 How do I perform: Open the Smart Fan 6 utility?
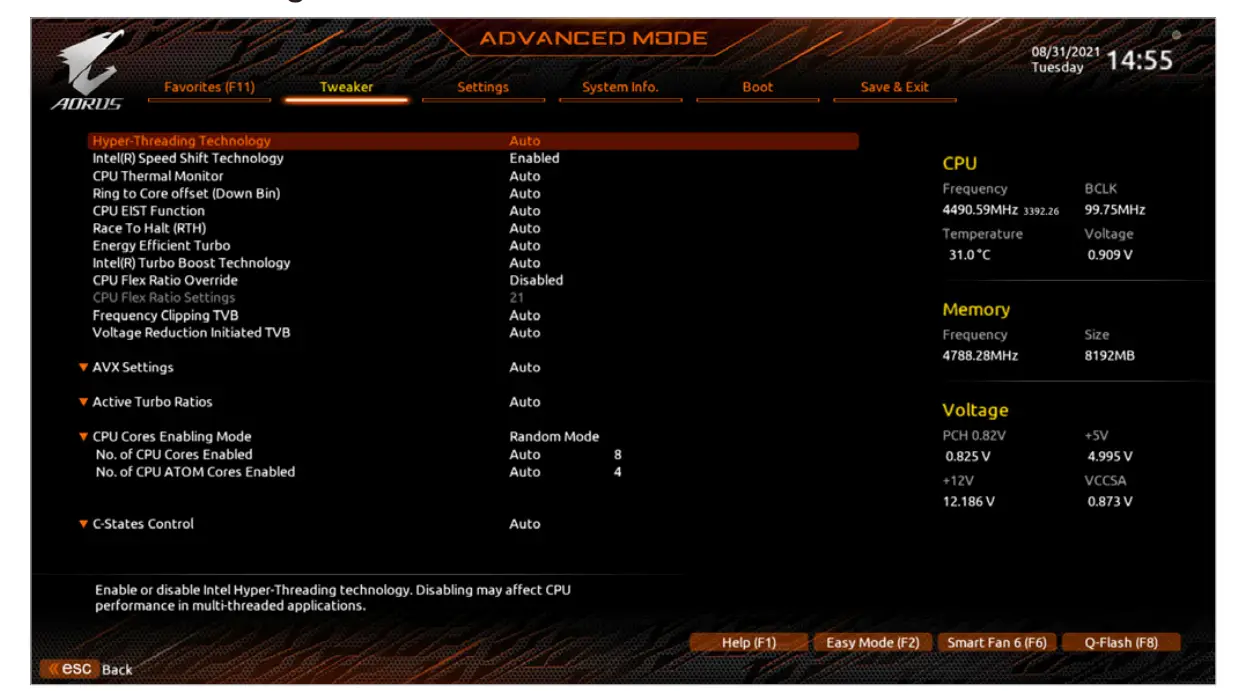1000,643
